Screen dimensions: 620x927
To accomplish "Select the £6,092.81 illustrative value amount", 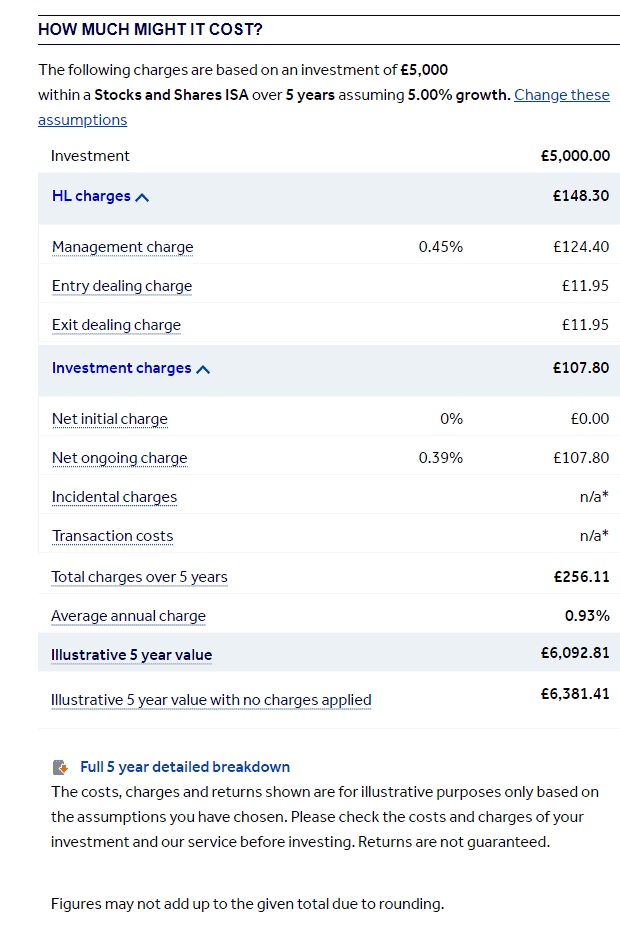I will point(575,653).
